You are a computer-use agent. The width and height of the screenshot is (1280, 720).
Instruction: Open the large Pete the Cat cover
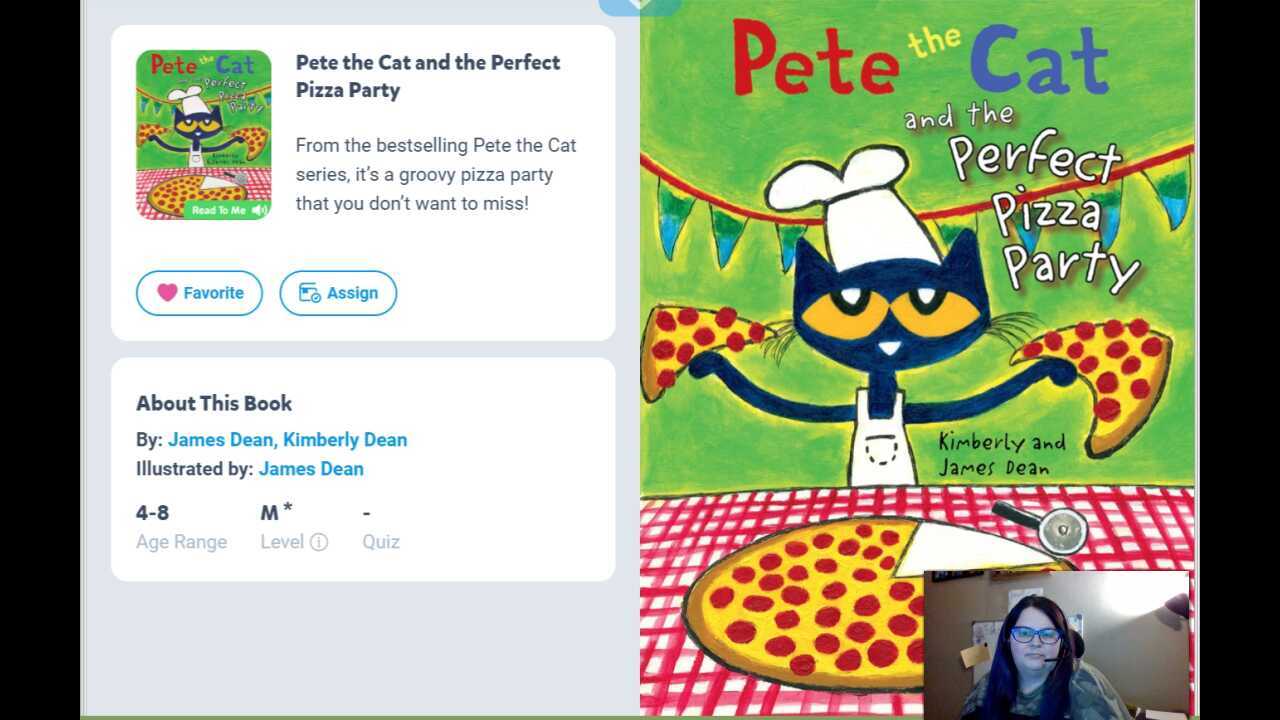click(900, 300)
